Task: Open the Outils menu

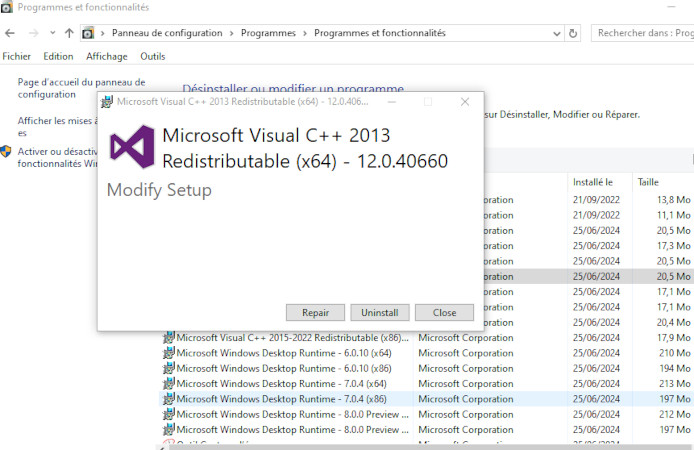Action: coord(153,56)
